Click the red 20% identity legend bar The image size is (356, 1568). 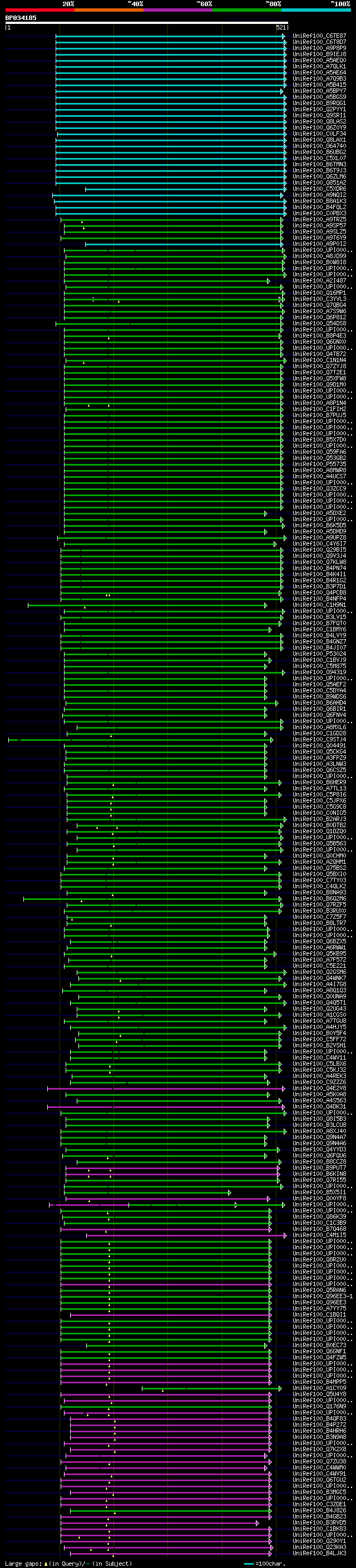coord(39,10)
